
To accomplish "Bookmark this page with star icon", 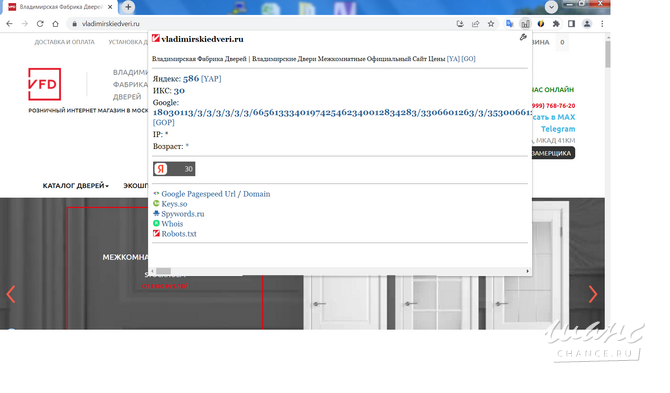I will click(491, 24).
